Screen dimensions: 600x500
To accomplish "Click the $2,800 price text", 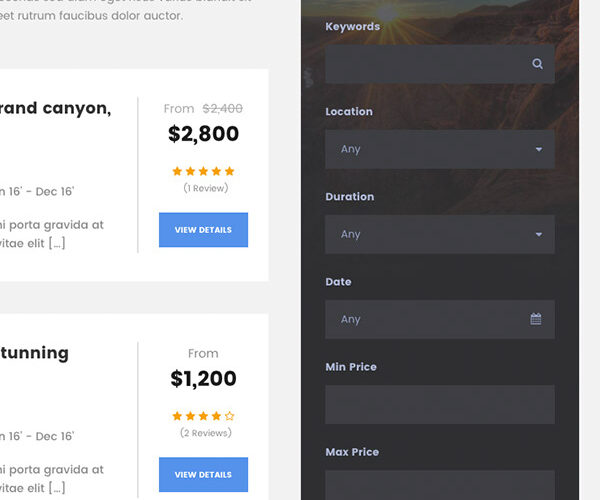I will (203, 134).
